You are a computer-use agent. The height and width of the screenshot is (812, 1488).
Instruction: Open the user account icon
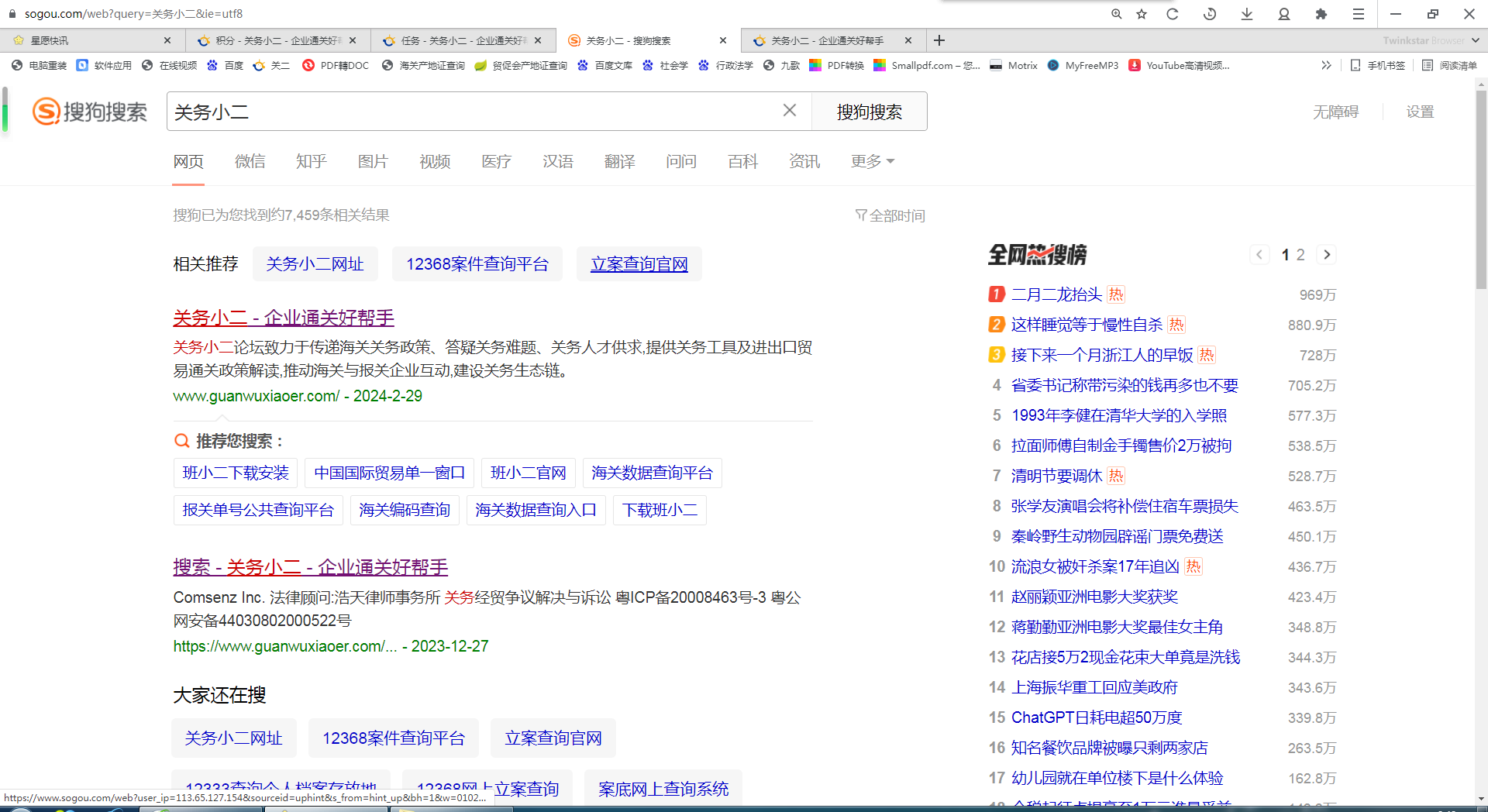[1284, 14]
